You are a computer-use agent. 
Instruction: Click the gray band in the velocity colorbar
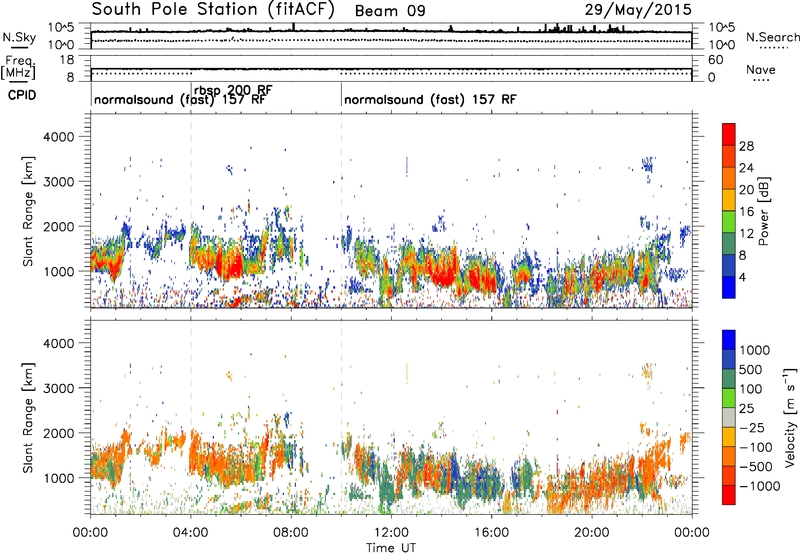(729, 417)
